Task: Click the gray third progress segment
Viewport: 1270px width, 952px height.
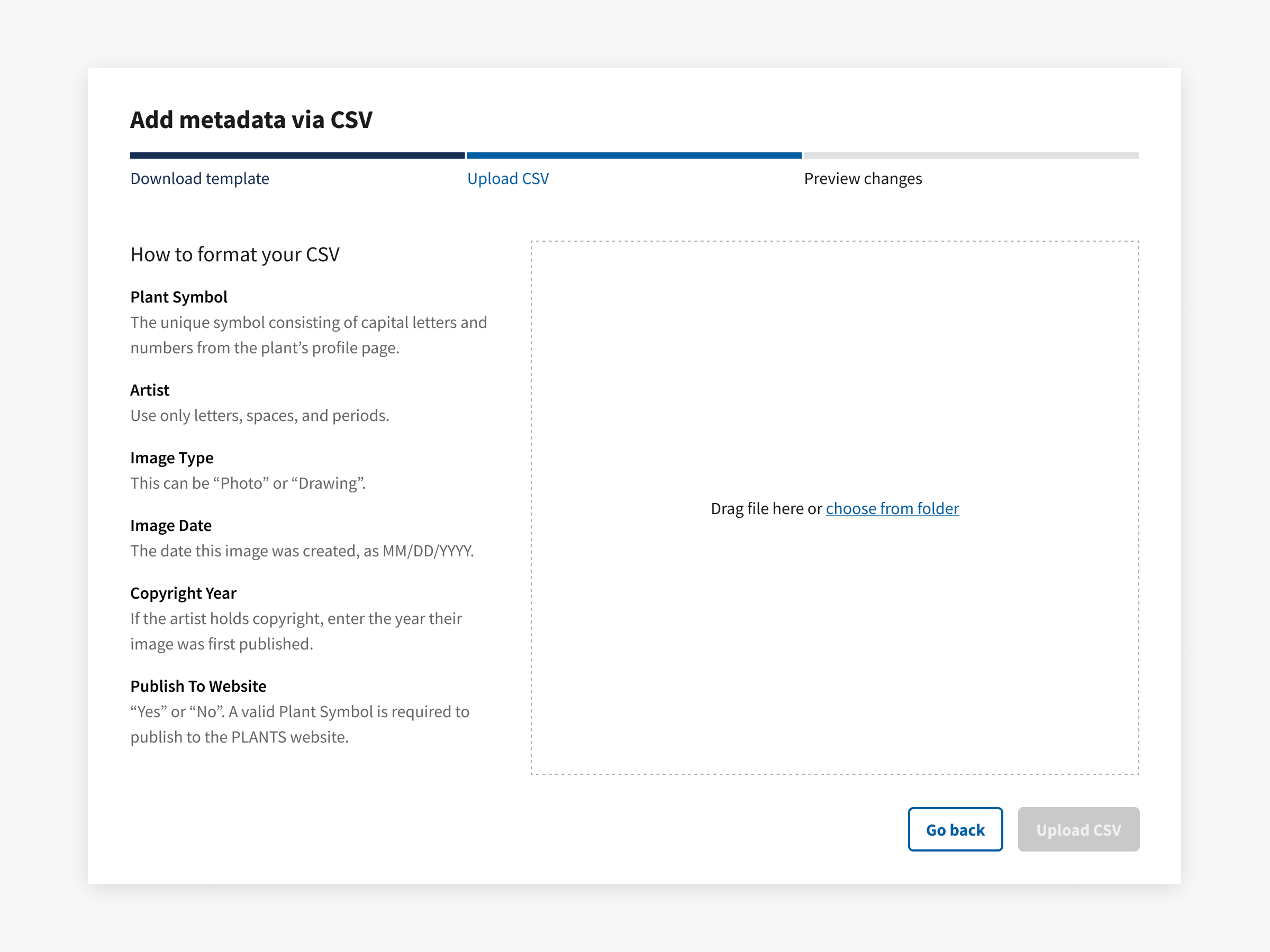Action: point(970,155)
